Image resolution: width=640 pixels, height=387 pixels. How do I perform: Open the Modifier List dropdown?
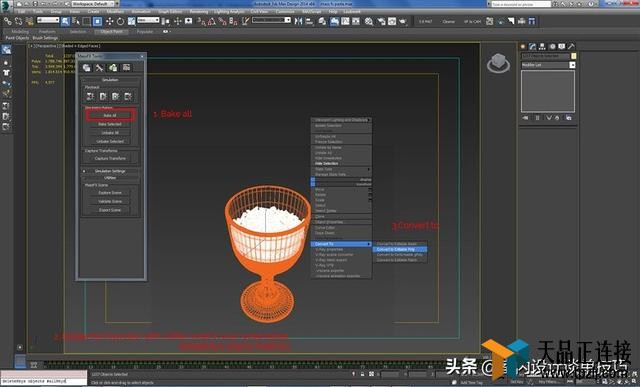(x=548, y=65)
